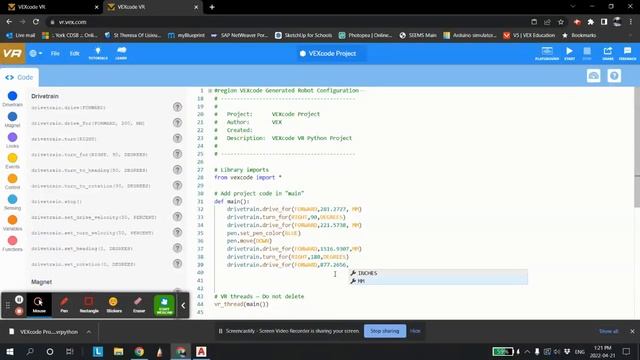This screenshot has height=360, width=640.
Task: Rename the VEXcode Project title
Action: point(332,53)
